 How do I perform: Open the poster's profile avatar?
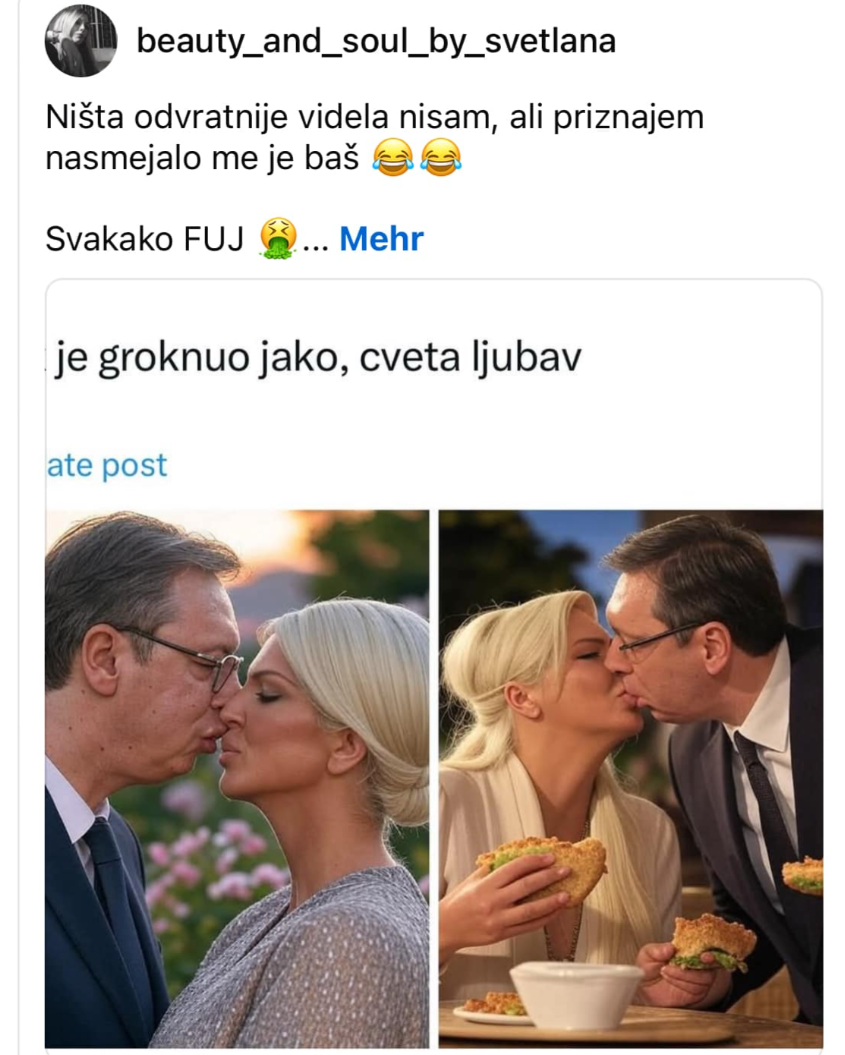[81, 40]
